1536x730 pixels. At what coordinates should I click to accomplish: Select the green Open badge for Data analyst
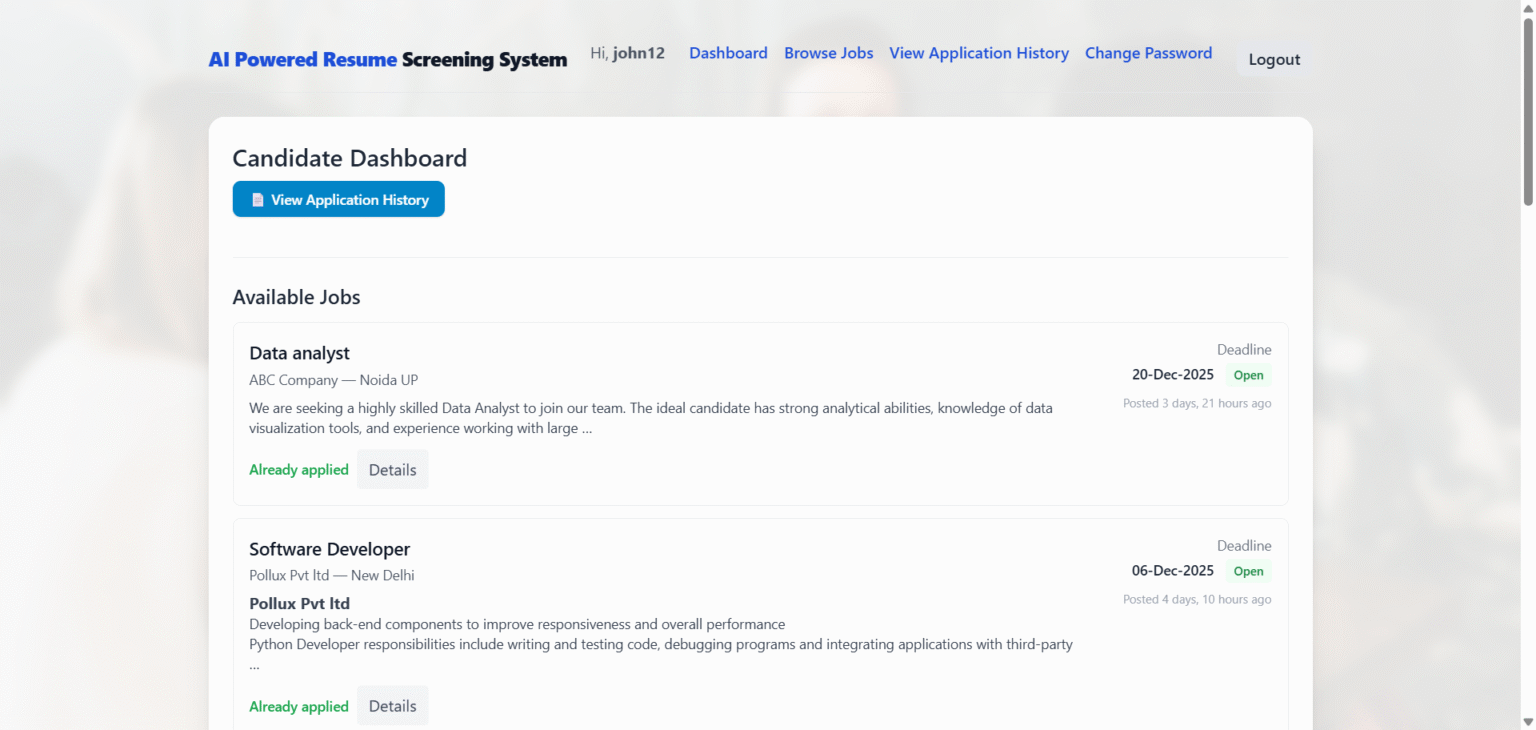coord(1248,374)
